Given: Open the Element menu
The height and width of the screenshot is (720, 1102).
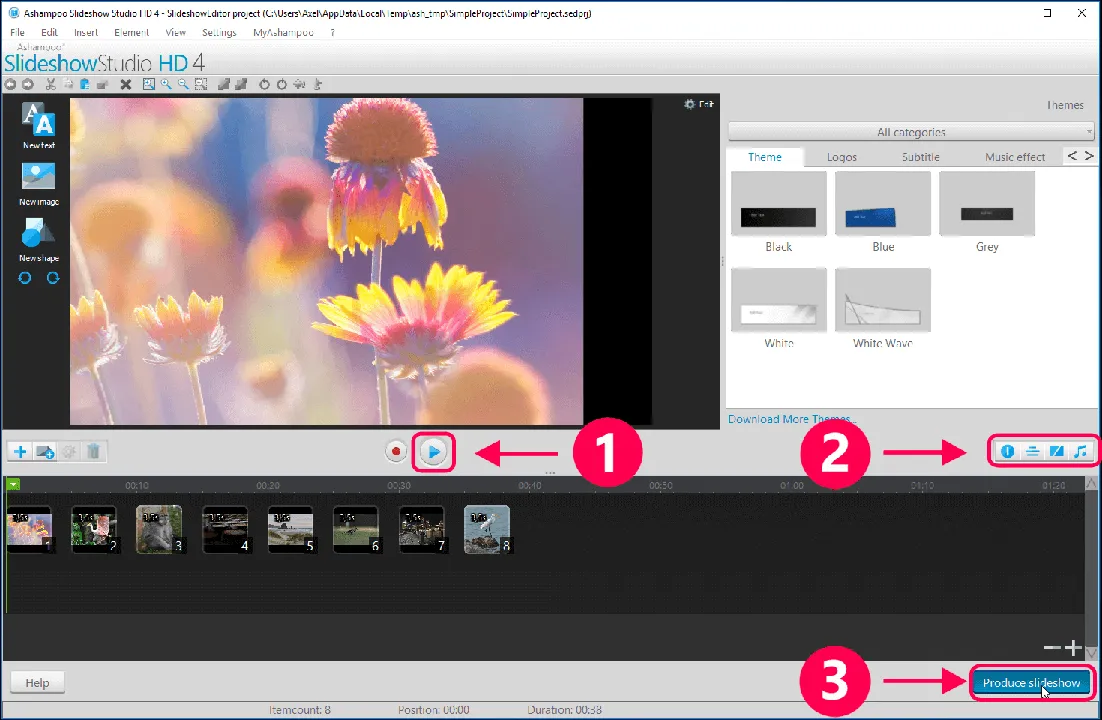Looking at the screenshot, I should pyautogui.click(x=131, y=32).
